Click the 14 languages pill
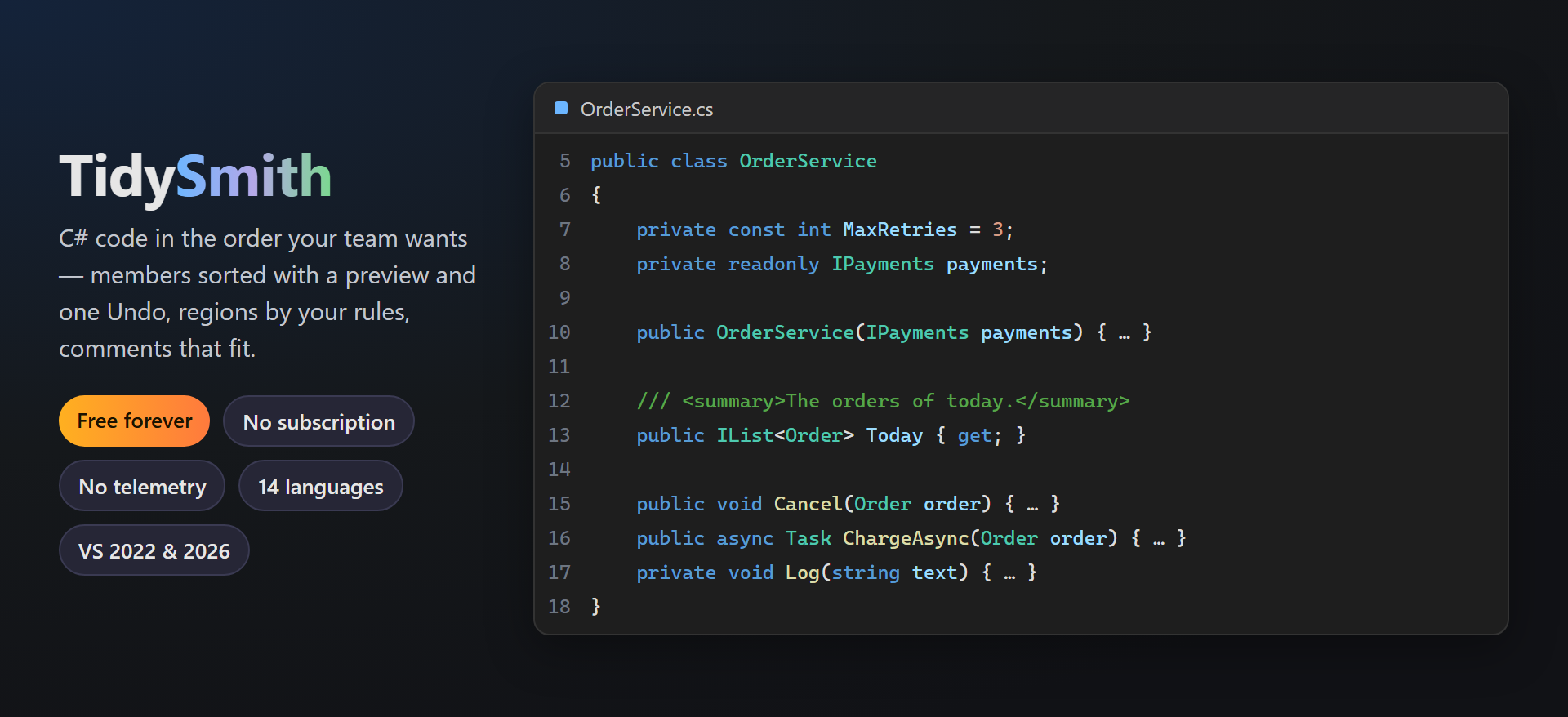Image resolution: width=1568 pixels, height=717 pixels. tap(321, 486)
